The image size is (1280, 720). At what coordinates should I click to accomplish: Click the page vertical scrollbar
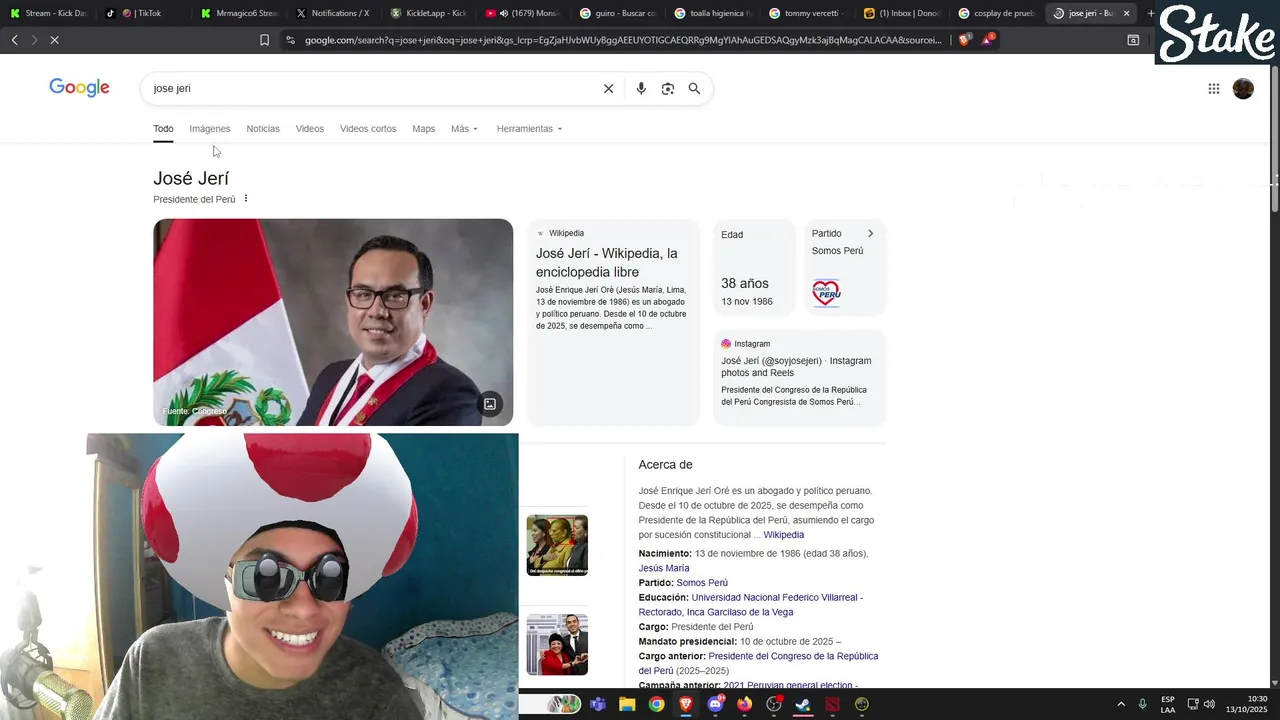click(1274, 140)
